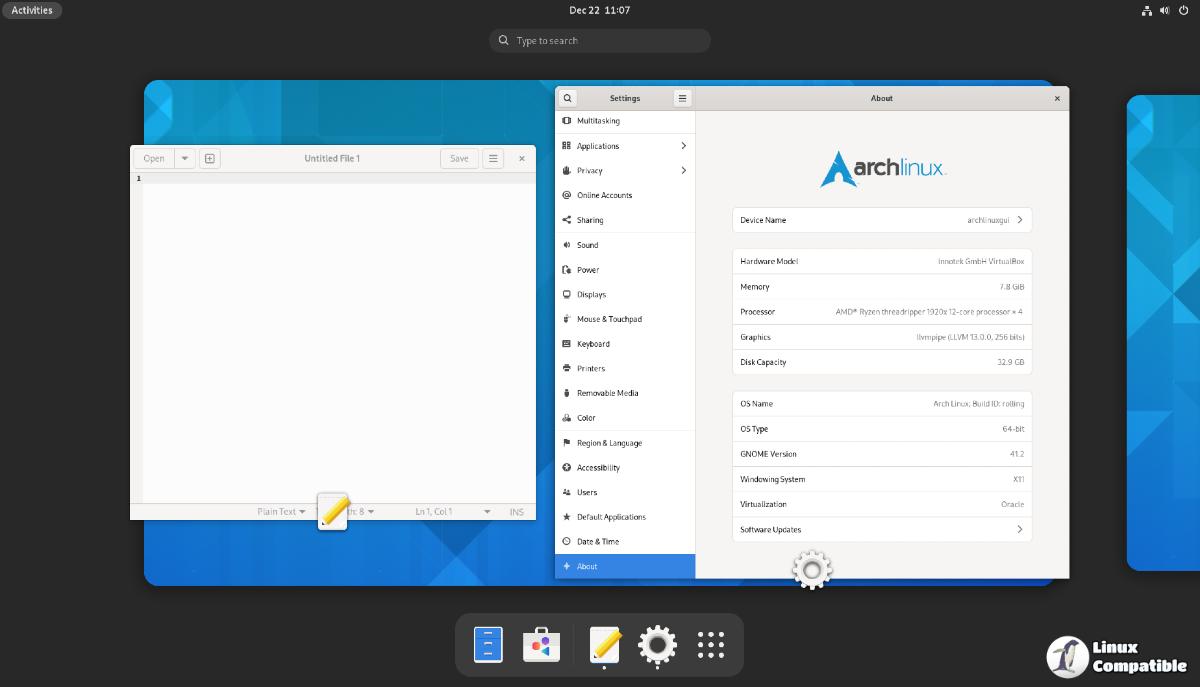
Task: Expand the Open recent files dropdown arrow
Action: tap(185, 158)
